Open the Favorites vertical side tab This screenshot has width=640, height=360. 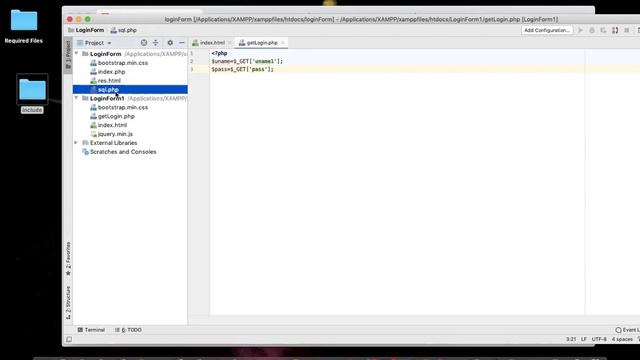[x=68, y=258]
